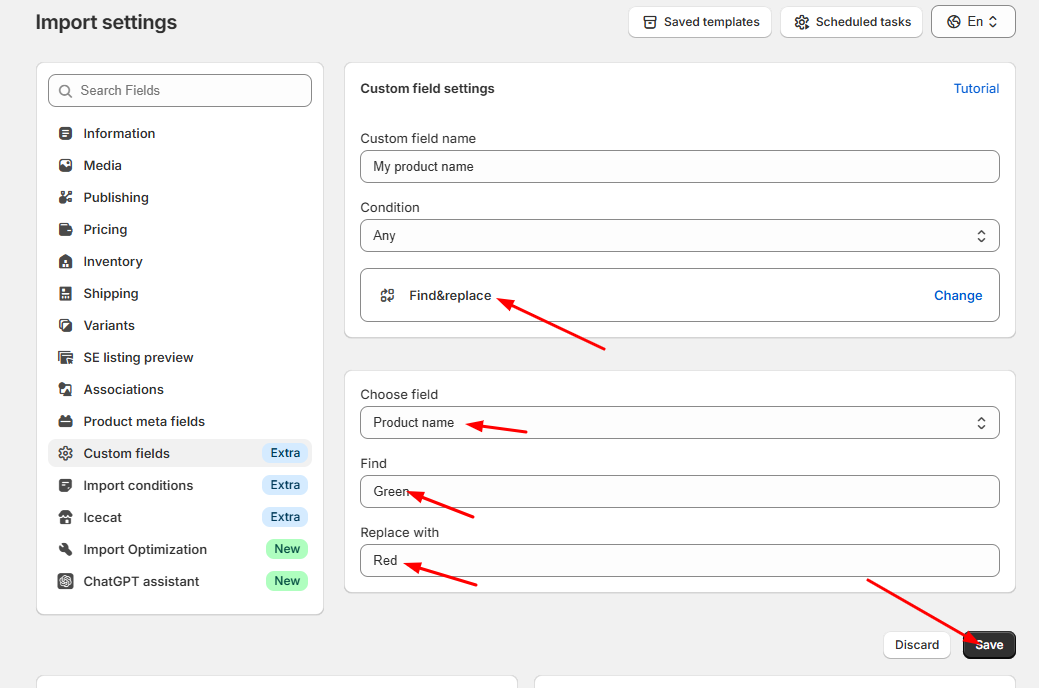1039x688 pixels.
Task: Select the Shipping menu item
Action: 180,294
